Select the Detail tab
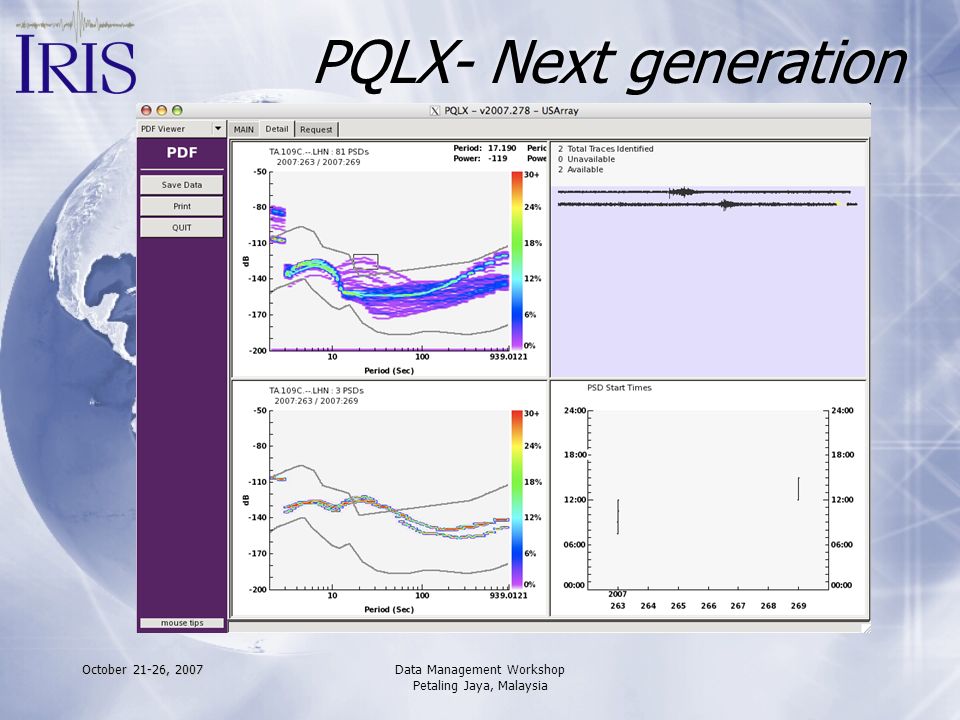The height and width of the screenshot is (720, 960). coord(277,129)
